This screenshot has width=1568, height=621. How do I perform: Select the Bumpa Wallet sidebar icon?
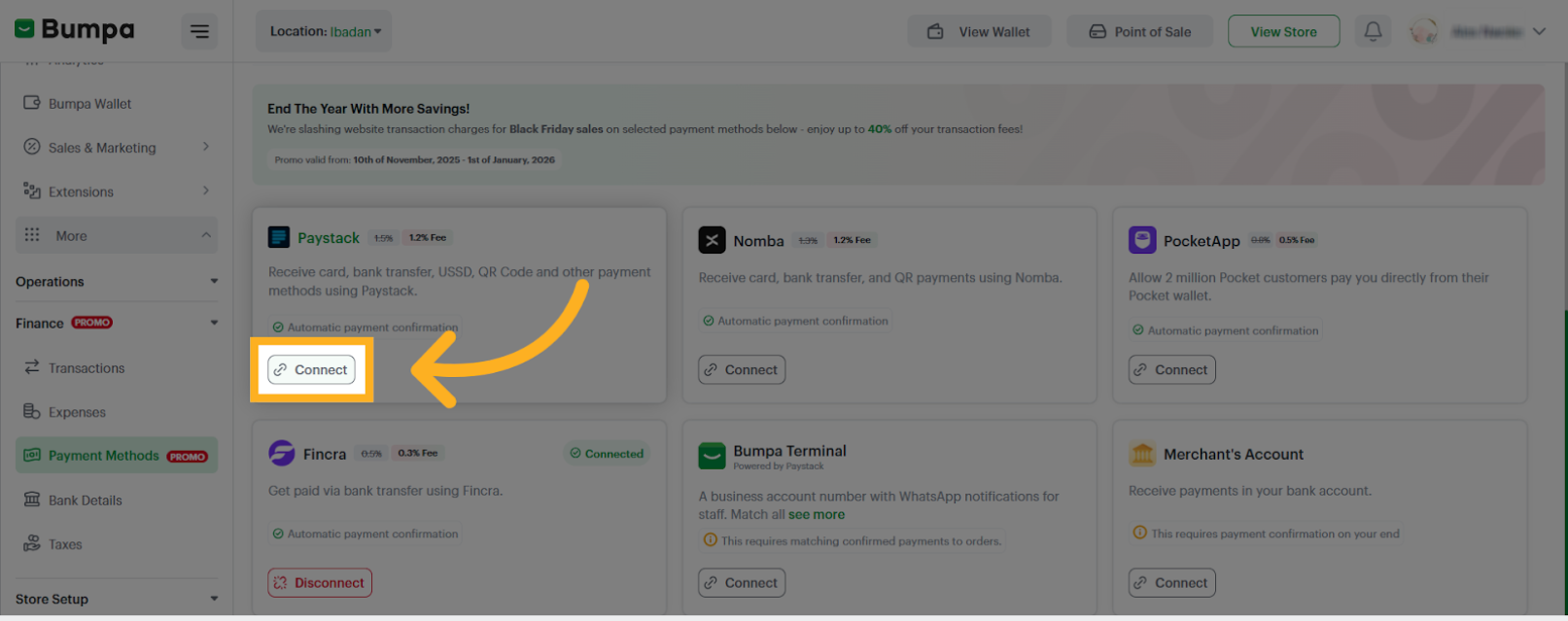click(33, 103)
